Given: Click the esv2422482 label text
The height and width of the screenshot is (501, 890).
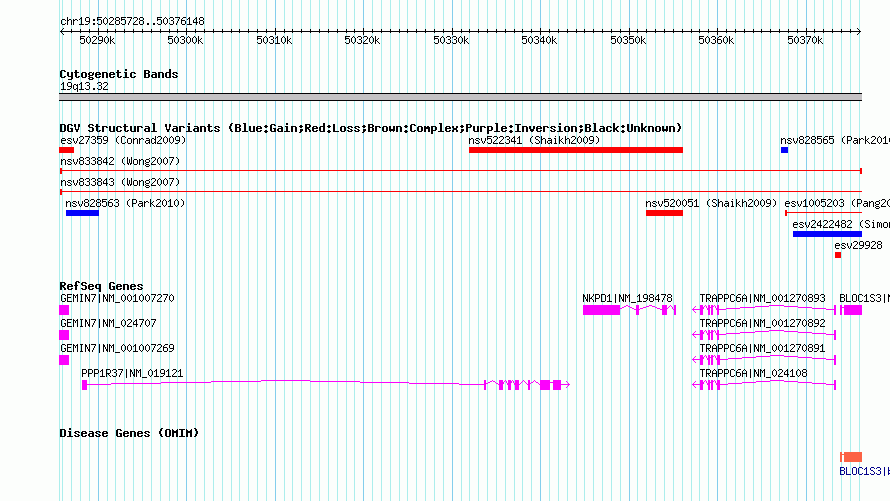Looking at the screenshot, I should (841, 224).
